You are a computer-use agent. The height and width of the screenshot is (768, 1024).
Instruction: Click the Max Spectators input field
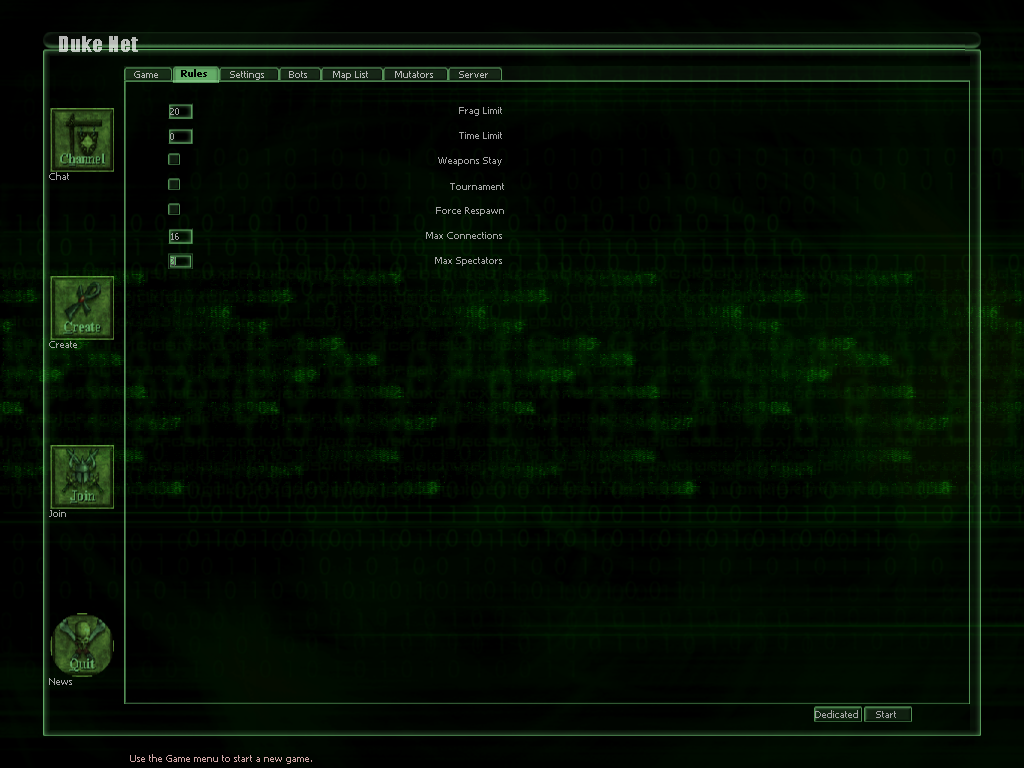click(180, 261)
